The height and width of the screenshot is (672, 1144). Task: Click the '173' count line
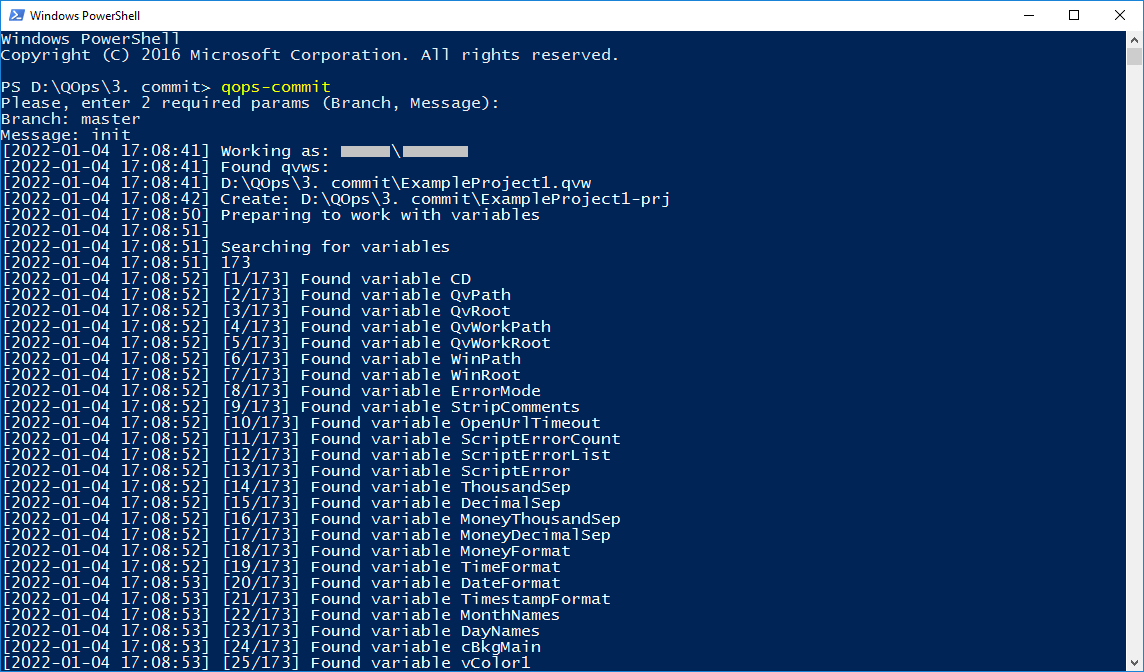pyautogui.click(x=126, y=263)
